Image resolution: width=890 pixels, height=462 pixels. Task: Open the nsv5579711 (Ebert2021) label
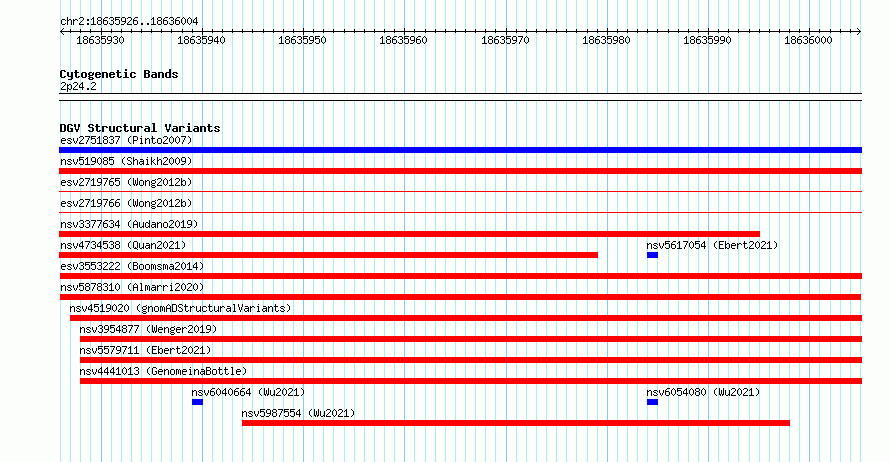(x=145, y=350)
